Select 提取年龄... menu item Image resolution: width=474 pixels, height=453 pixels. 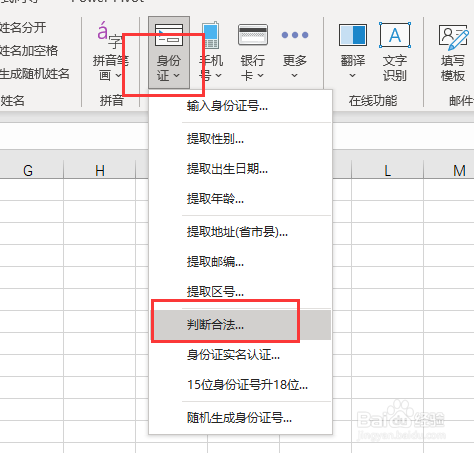(240, 199)
